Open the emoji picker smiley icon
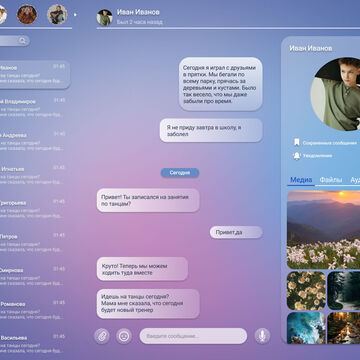Screen dimensions: 360x360 124,336
